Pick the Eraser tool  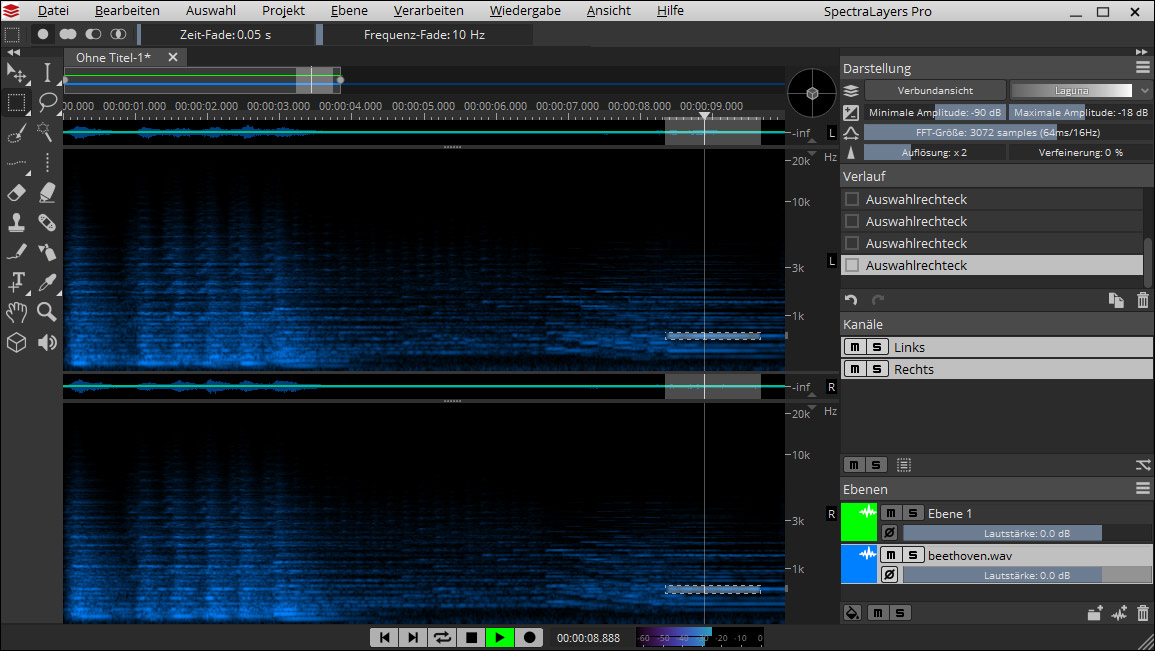[x=16, y=192]
